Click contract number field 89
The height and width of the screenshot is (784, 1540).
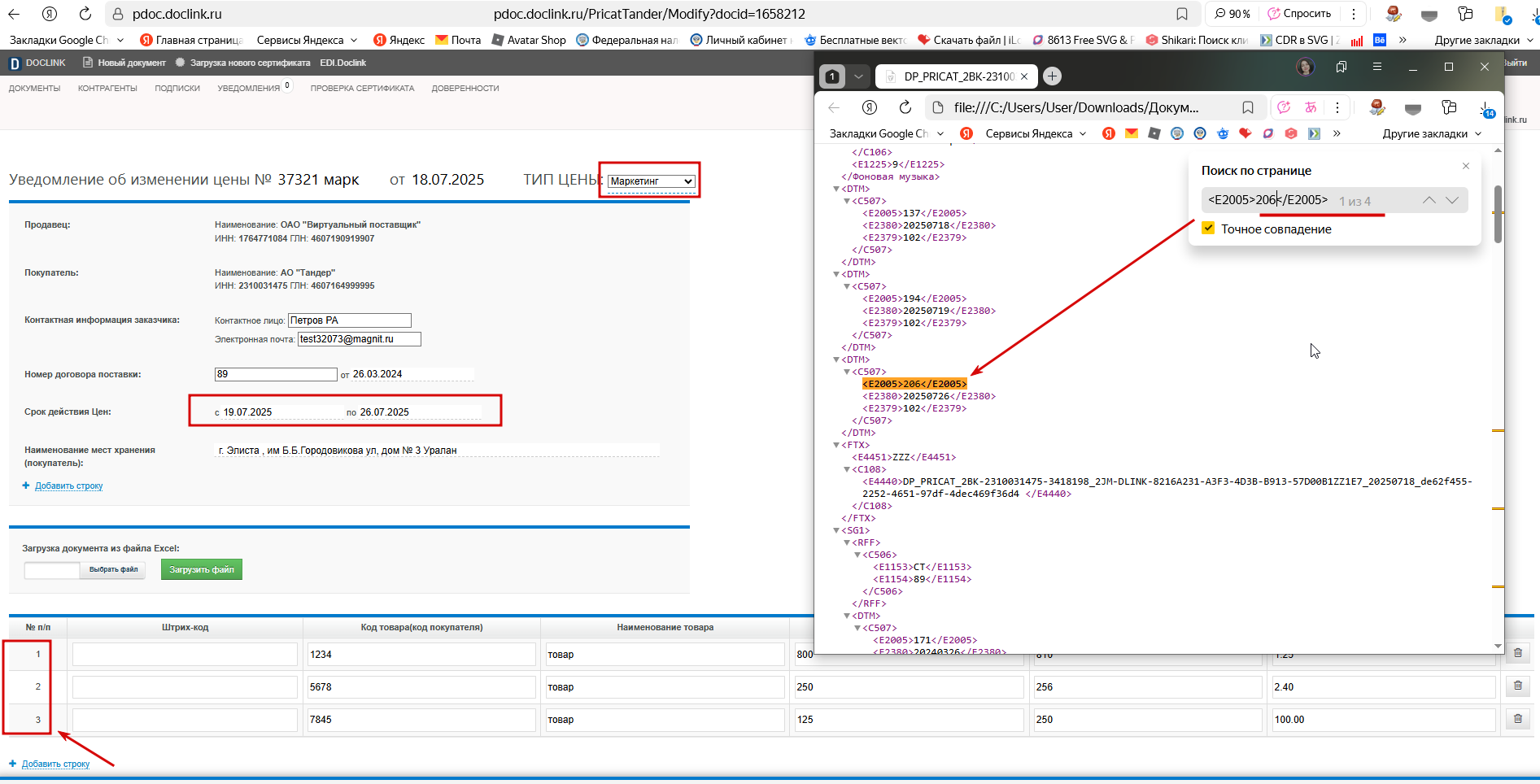[x=276, y=374]
